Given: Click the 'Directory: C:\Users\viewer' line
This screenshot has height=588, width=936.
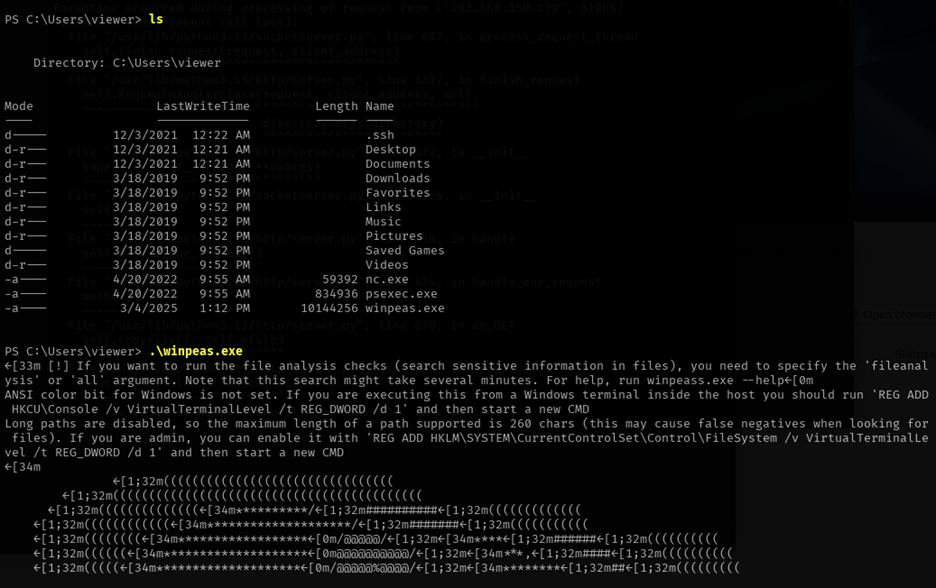Looking at the screenshot, I should click(x=127, y=63).
